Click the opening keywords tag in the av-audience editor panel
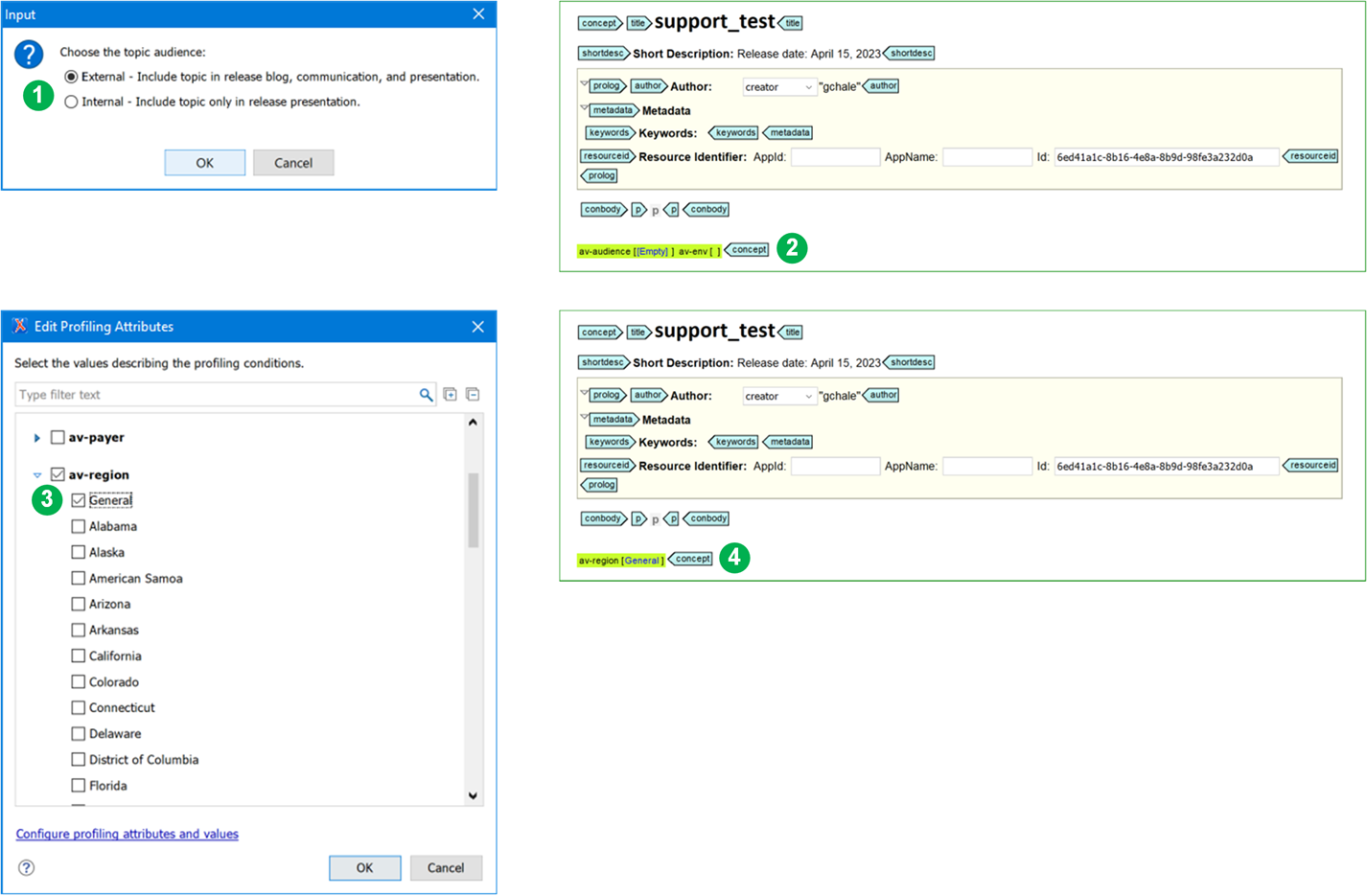Viewport: 1367px width, 896px height. (610, 133)
